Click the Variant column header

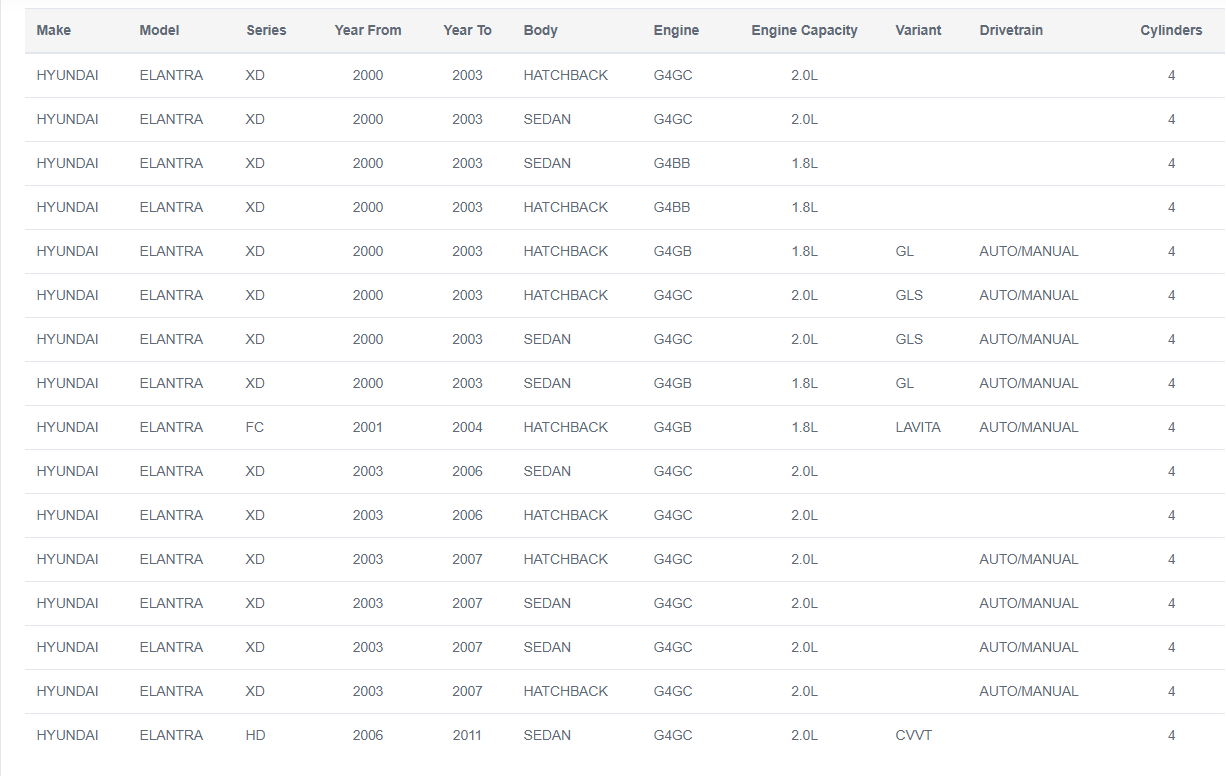tap(918, 30)
